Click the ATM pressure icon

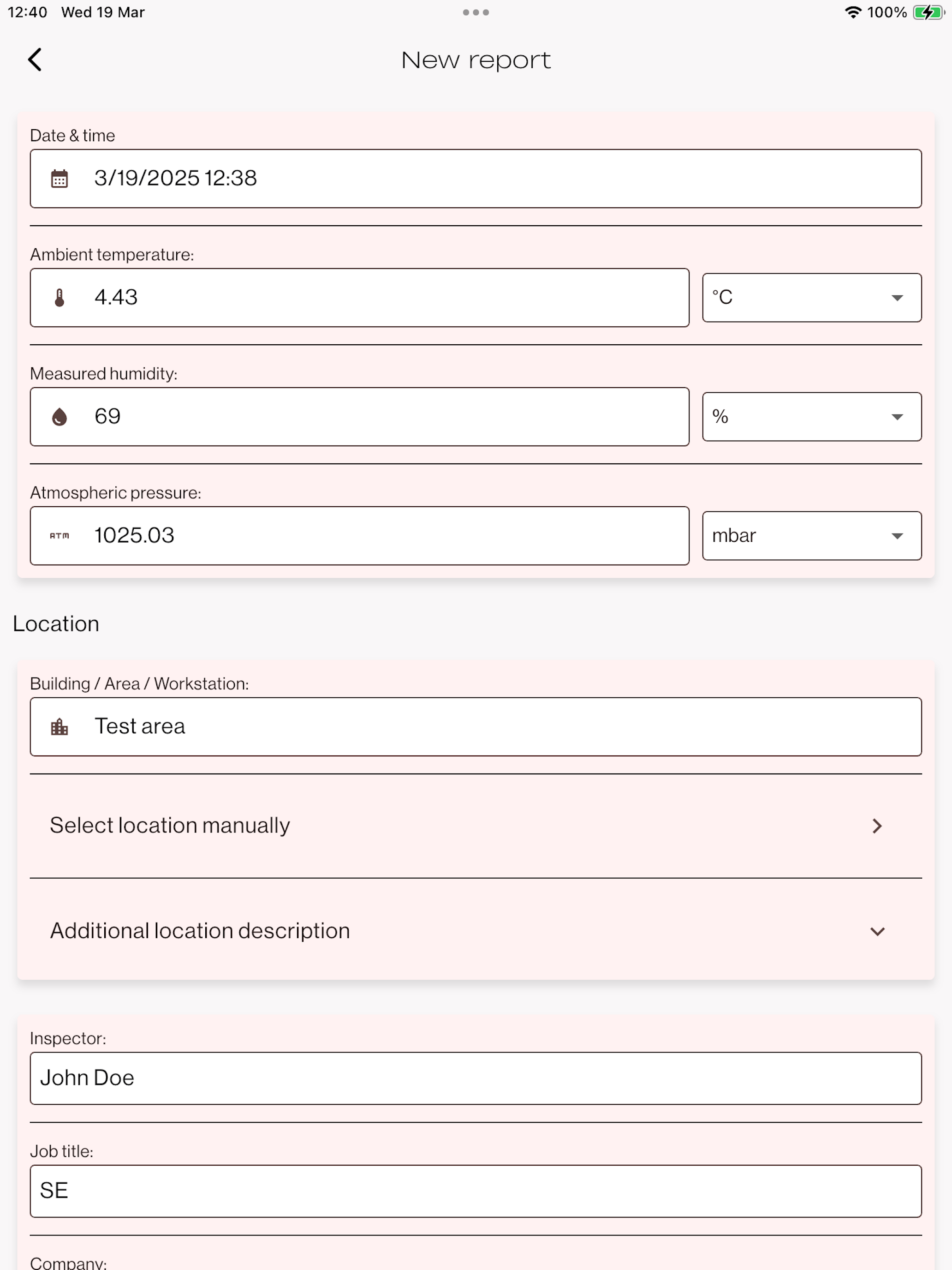tap(59, 536)
